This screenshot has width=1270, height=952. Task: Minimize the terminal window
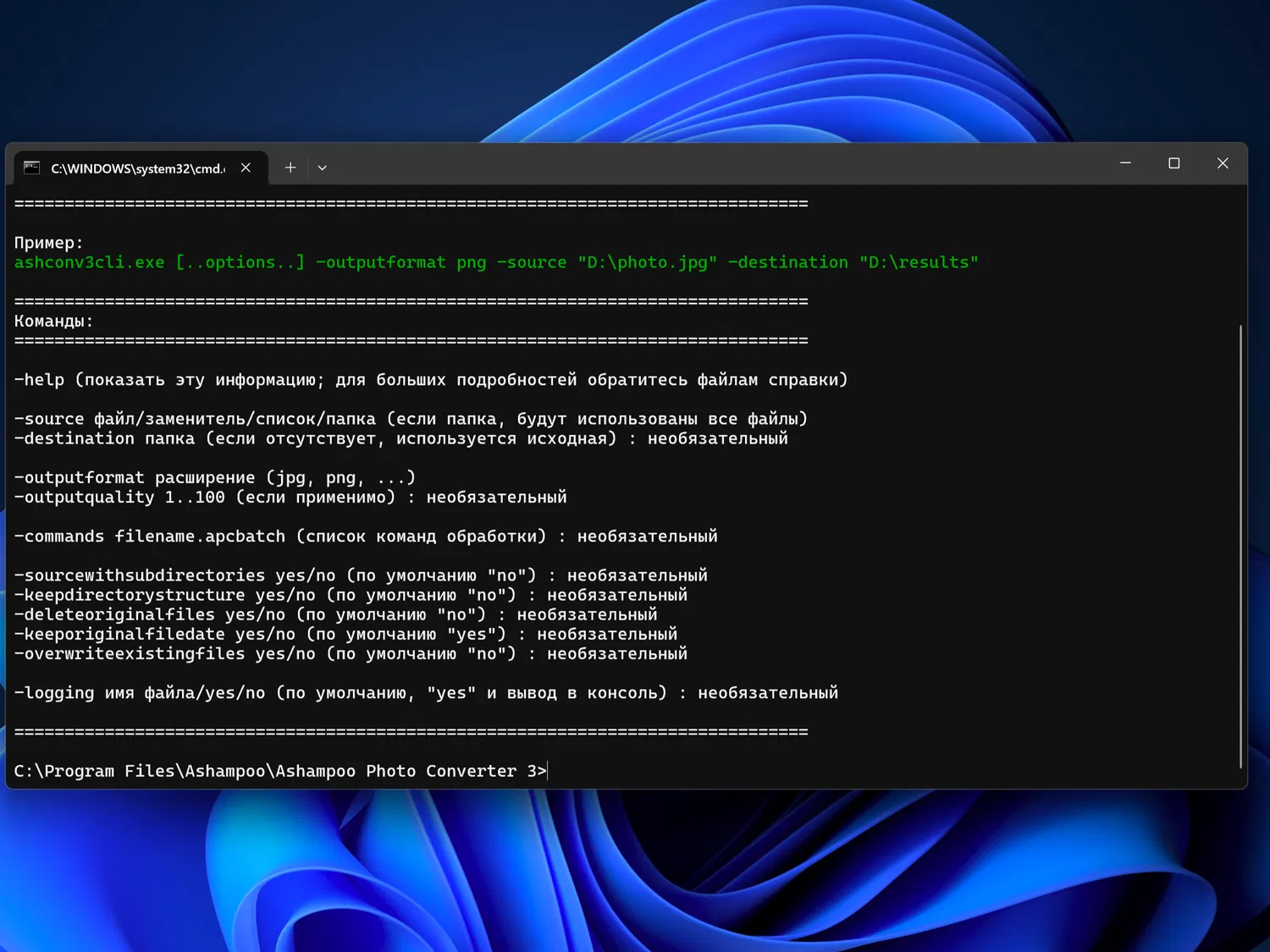[x=1125, y=163]
